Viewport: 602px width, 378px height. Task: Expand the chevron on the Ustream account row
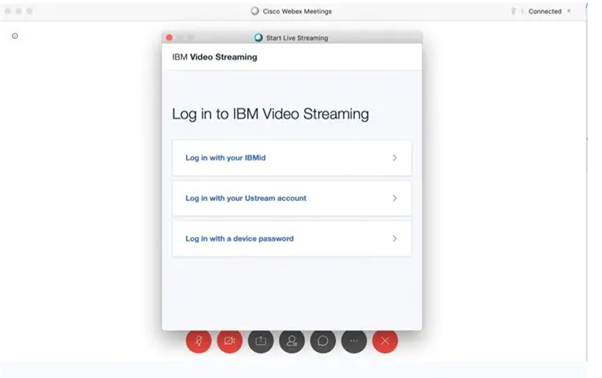click(x=394, y=198)
